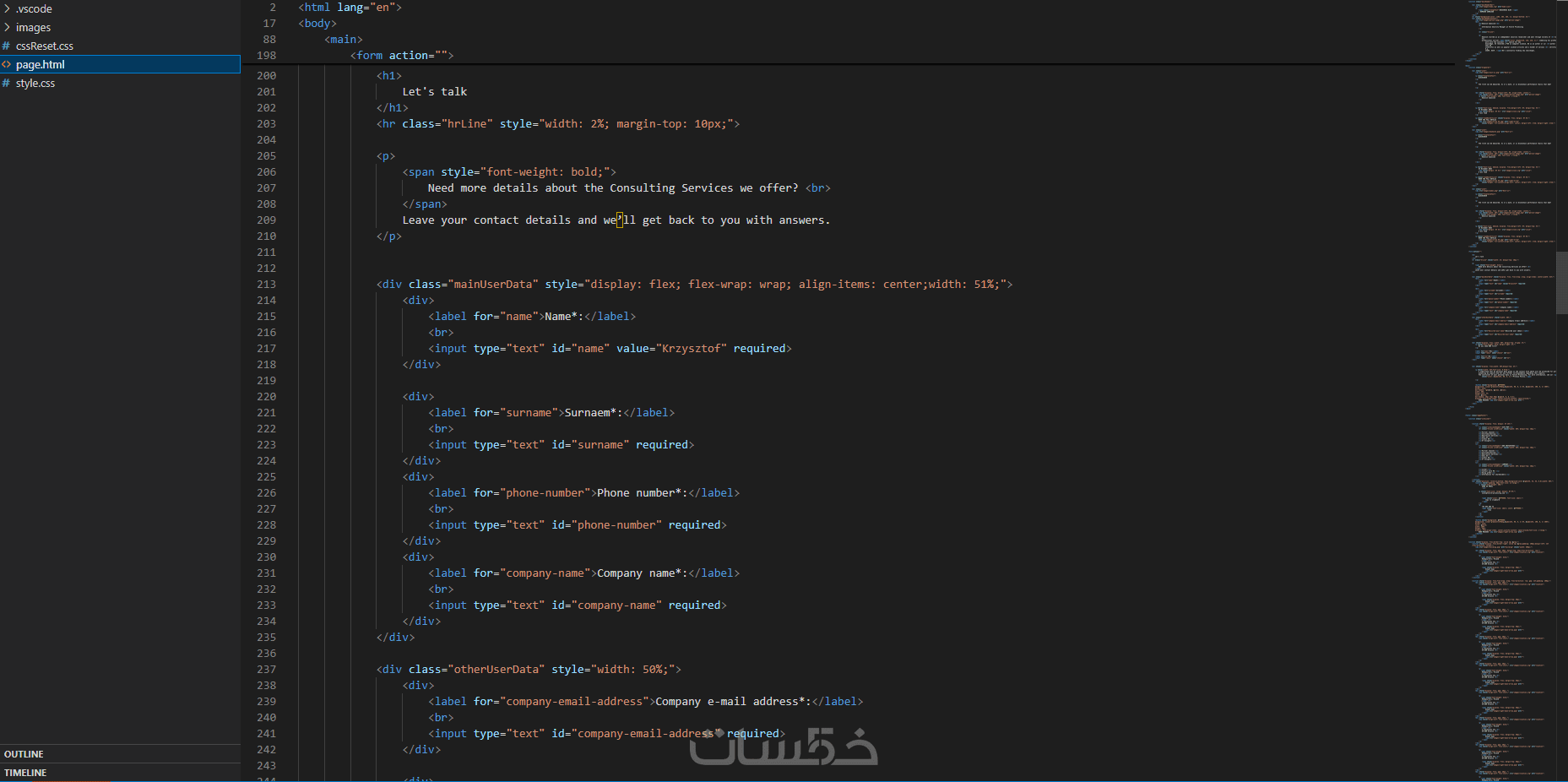
Task: Click "width: 50%;" on line 237
Action: click(x=632, y=670)
